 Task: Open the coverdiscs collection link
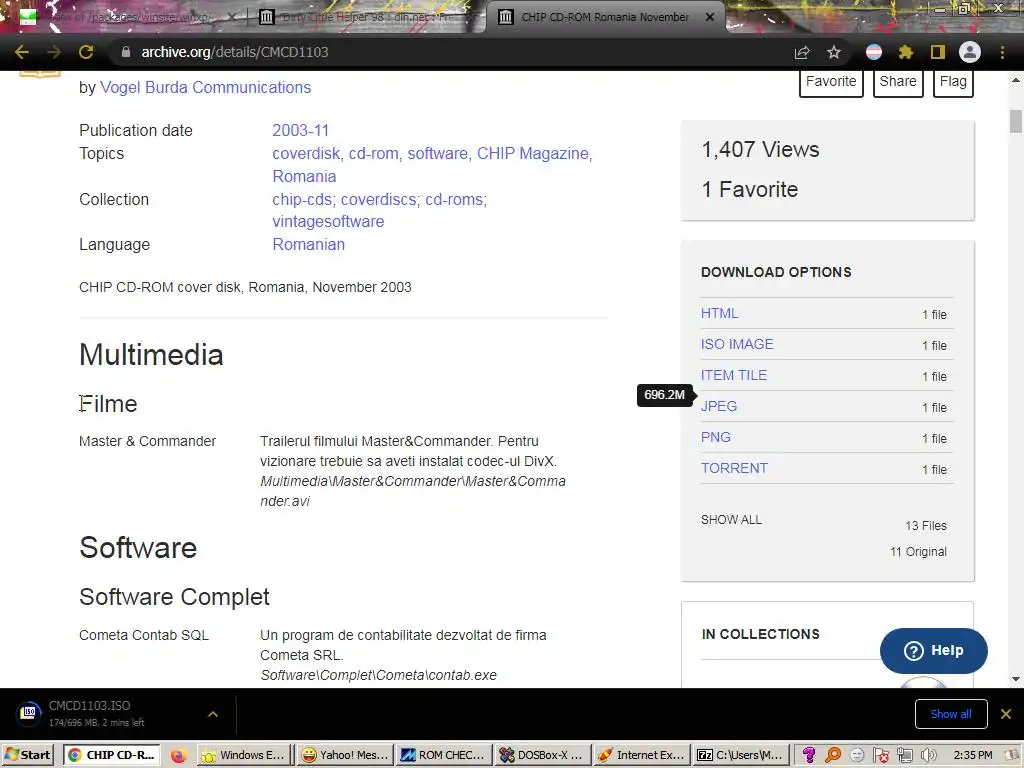click(x=379, y=199)
